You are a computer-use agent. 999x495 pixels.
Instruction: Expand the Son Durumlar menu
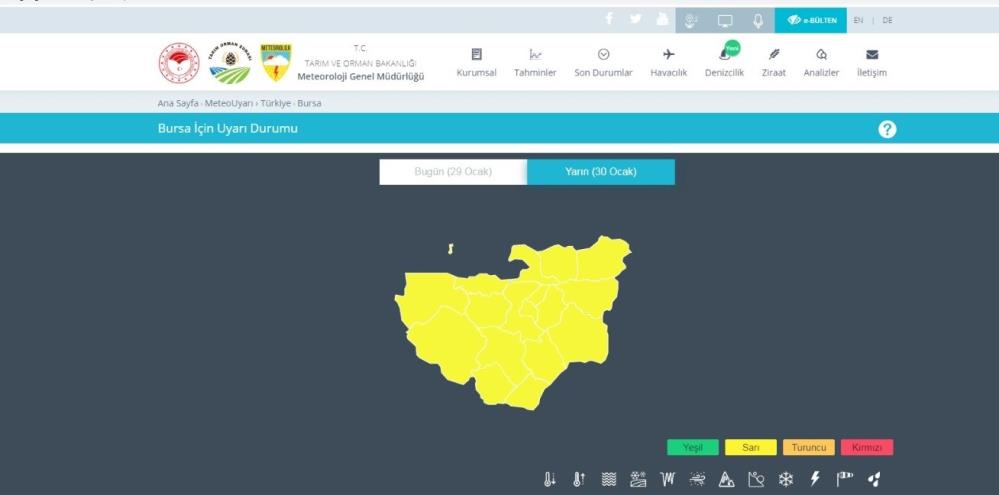tap(603, 63)
